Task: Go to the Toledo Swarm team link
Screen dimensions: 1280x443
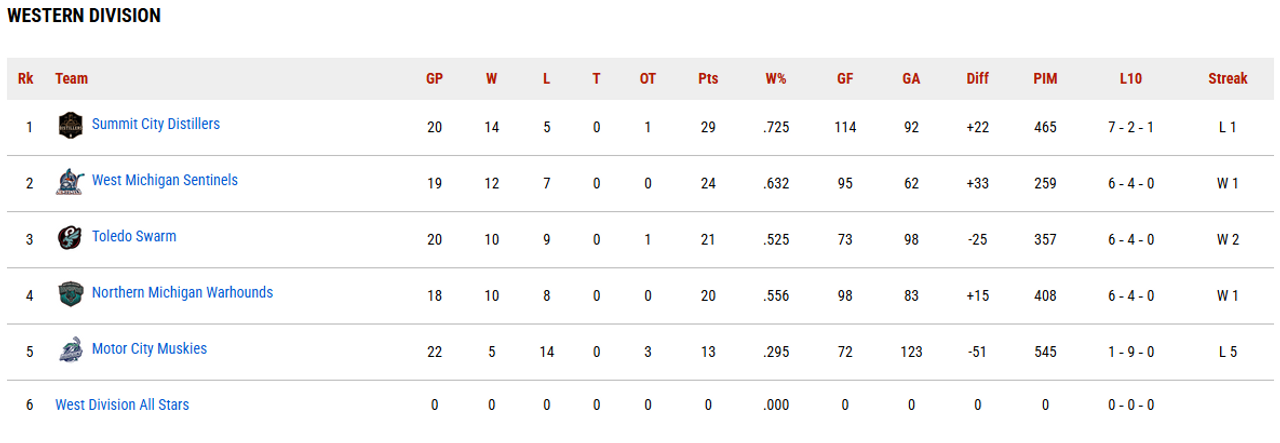Action: click(134, 236)
